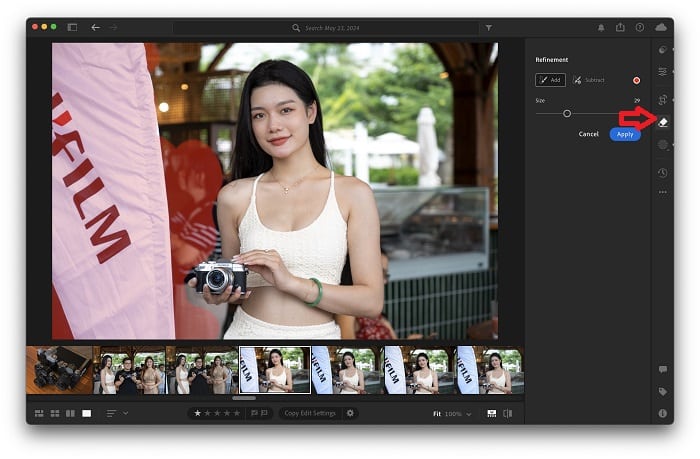The image size is (700, 459).
Task: Select the Crop and rotate tool
Action: click(663, 99)
